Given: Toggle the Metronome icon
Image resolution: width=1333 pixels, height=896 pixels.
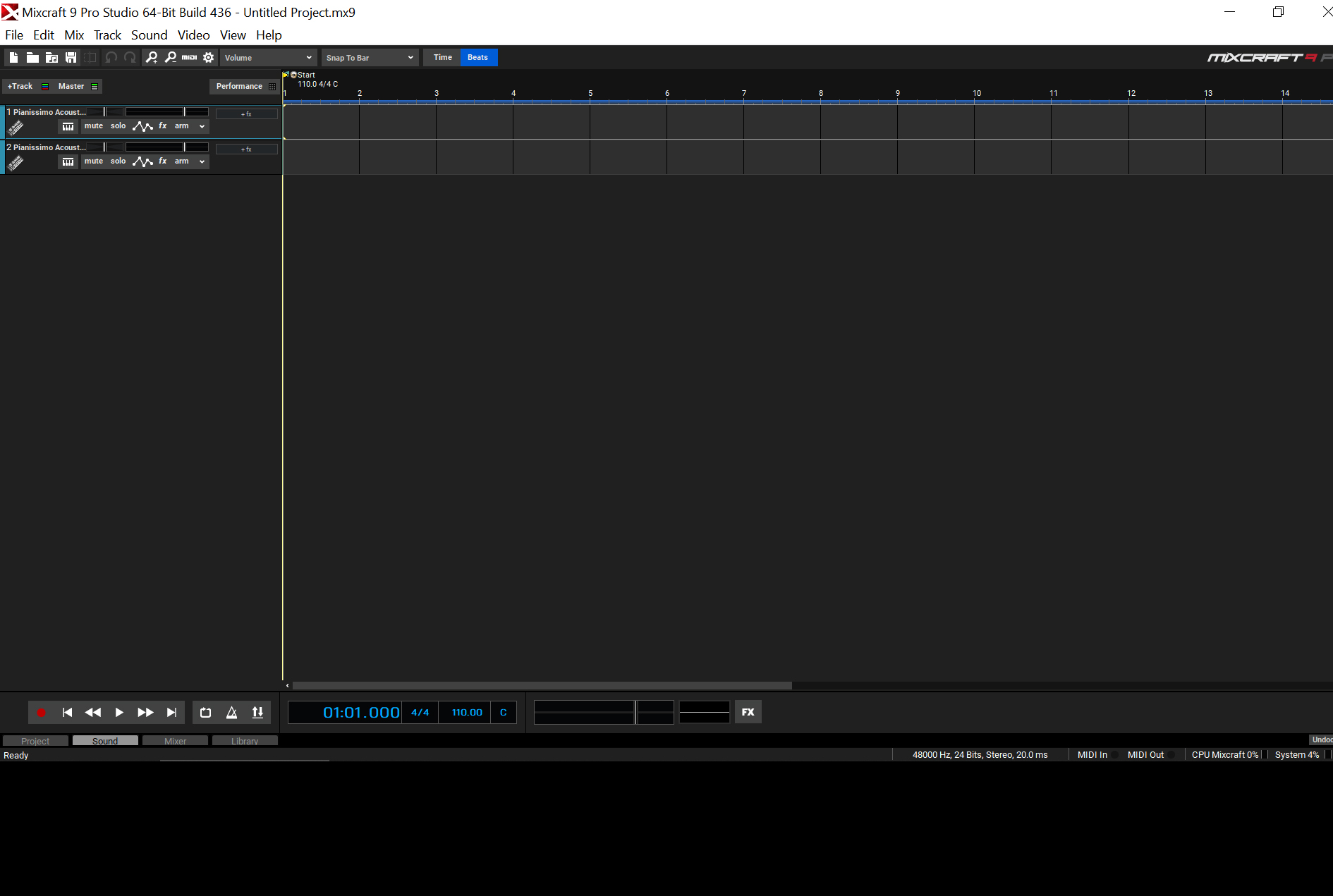Looking at the screenshot, I should [x=231, y=713].
